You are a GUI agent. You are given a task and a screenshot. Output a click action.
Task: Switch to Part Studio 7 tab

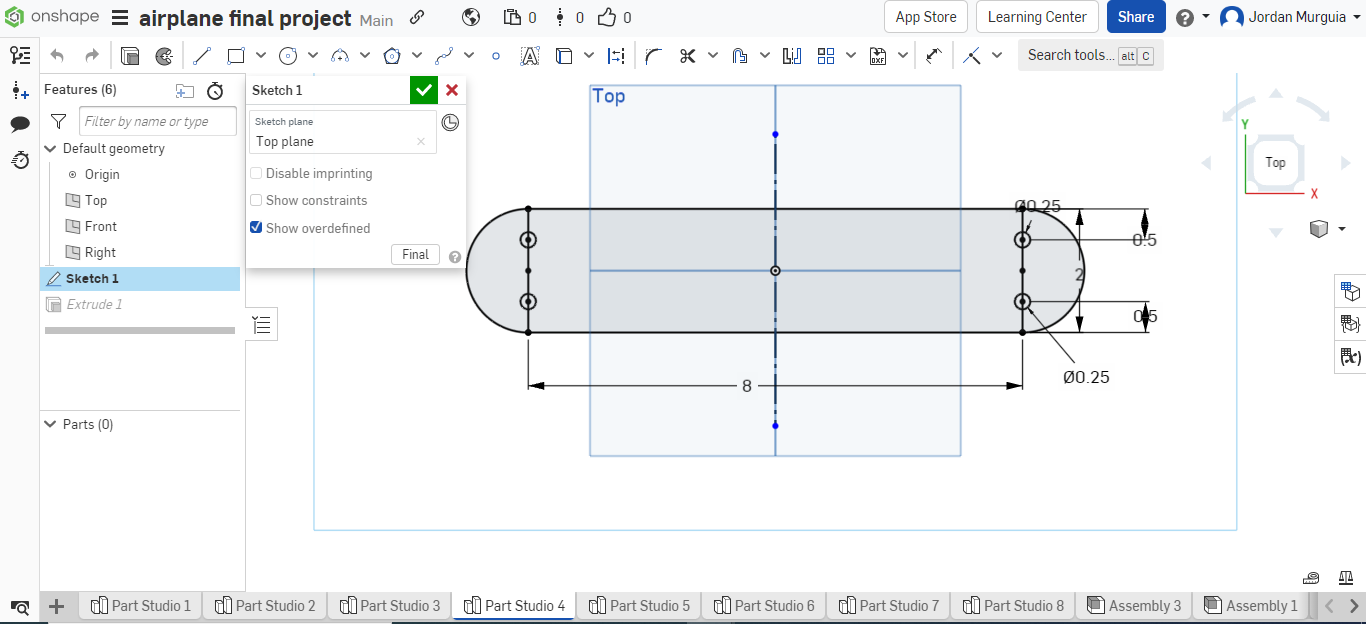pyautogui.click(x=888, y=605)
